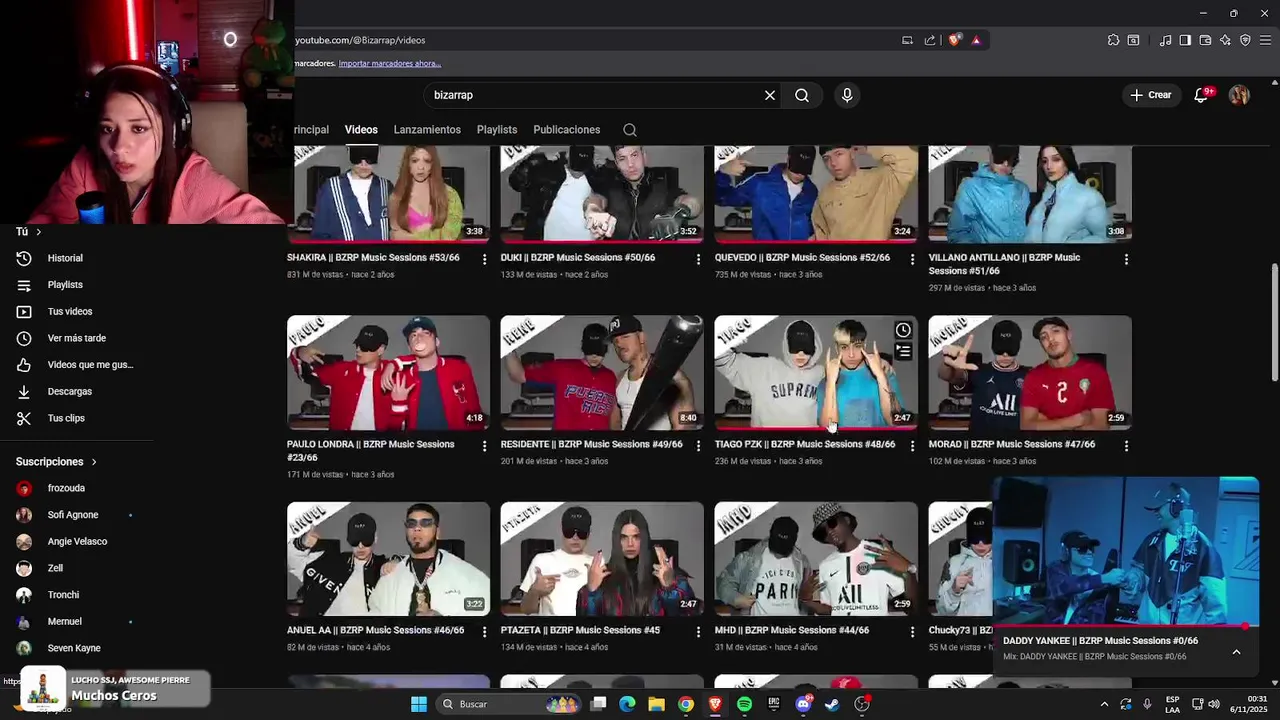The image size is (1280, 720).
Task: Search within channel using magnifier icon
Action: (x=629, y=130)
